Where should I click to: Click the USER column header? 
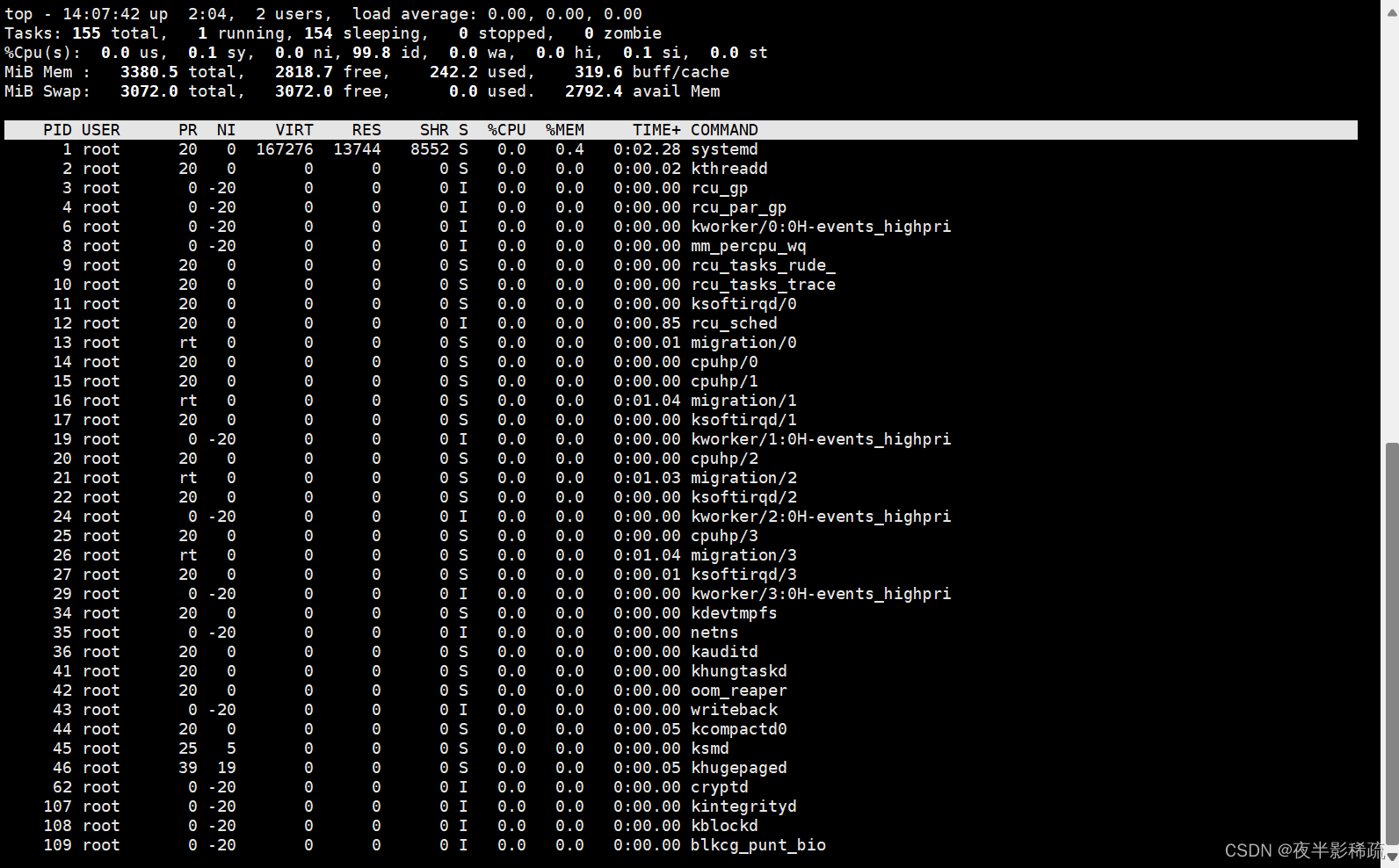[101, 130]
